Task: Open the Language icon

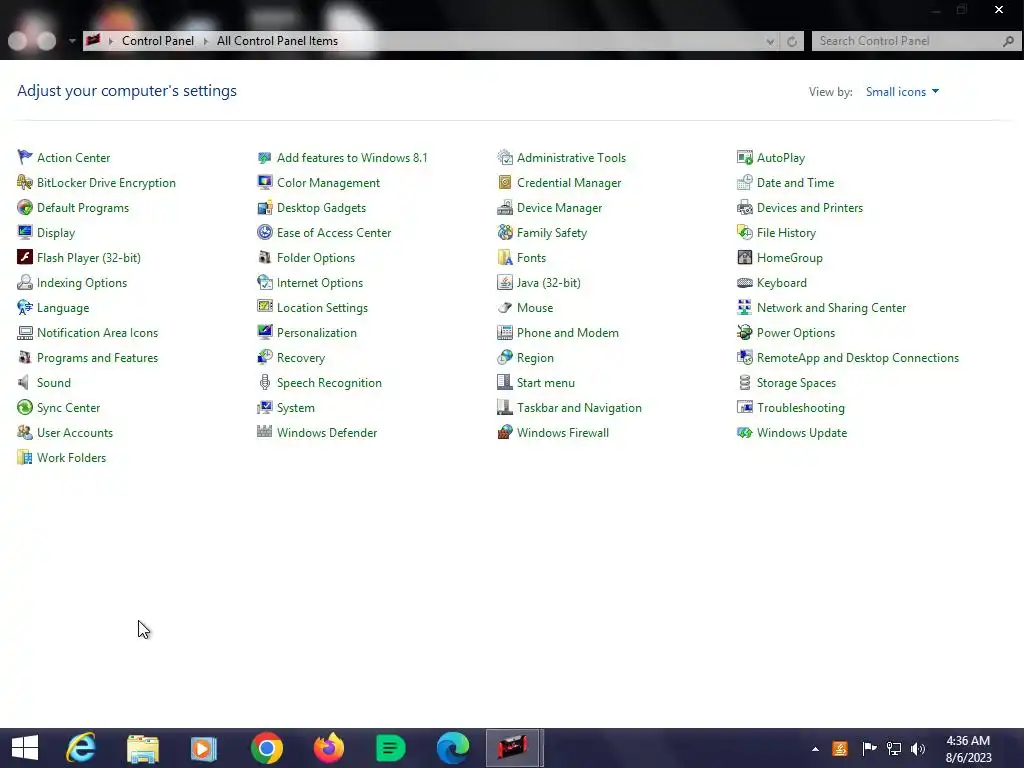Action: point(25,308)
